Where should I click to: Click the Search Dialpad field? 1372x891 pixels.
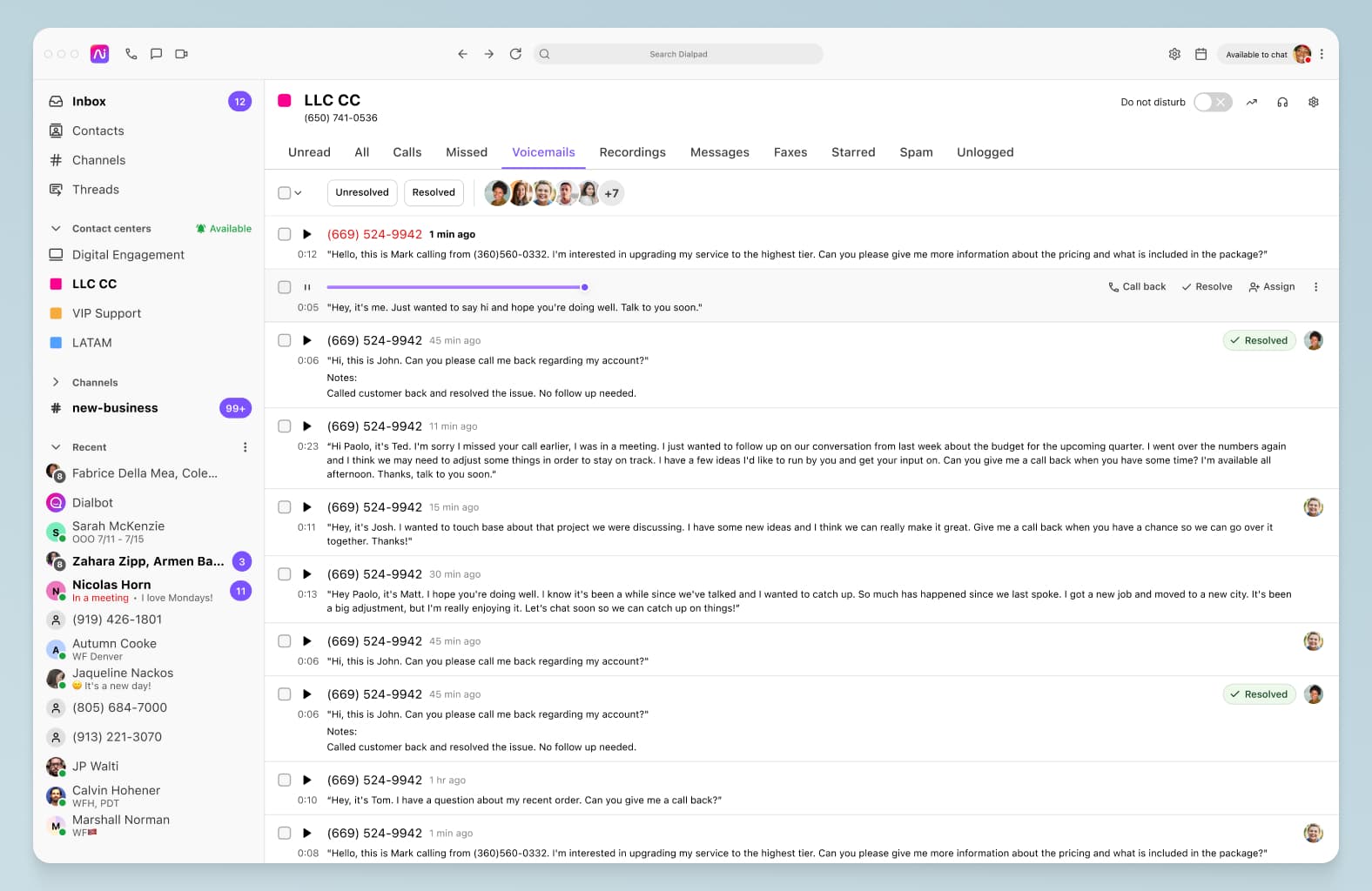click(678, 54)
